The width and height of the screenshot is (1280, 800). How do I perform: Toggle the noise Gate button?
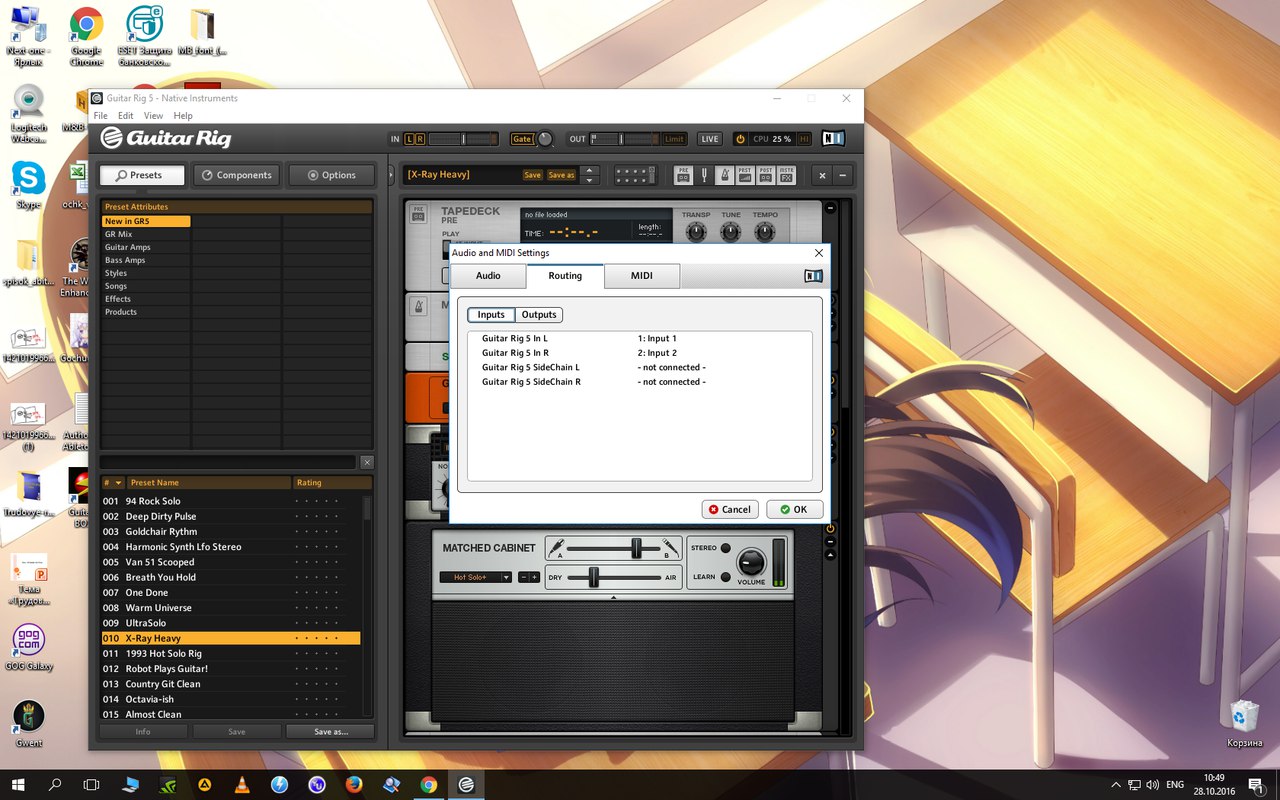(x=521, y=139)
